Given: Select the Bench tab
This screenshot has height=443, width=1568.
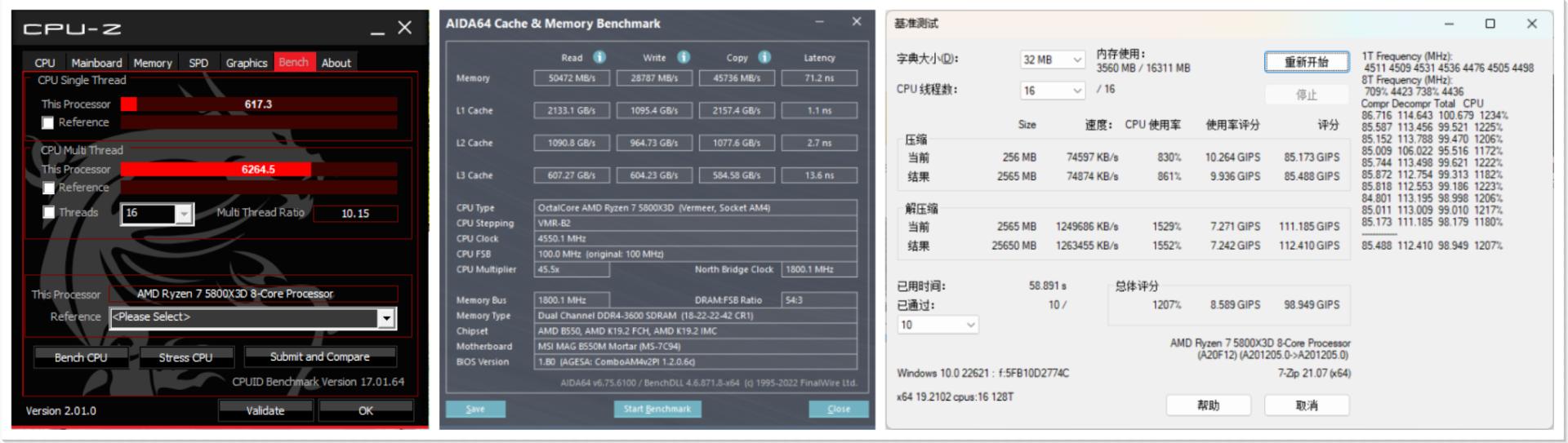Looking at the screenshot, I should 294,62.
